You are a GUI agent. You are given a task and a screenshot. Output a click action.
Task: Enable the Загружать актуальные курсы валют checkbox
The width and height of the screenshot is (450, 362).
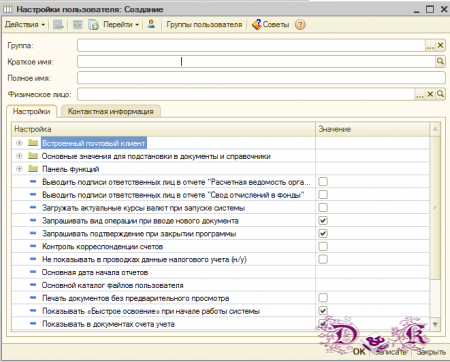323,208
